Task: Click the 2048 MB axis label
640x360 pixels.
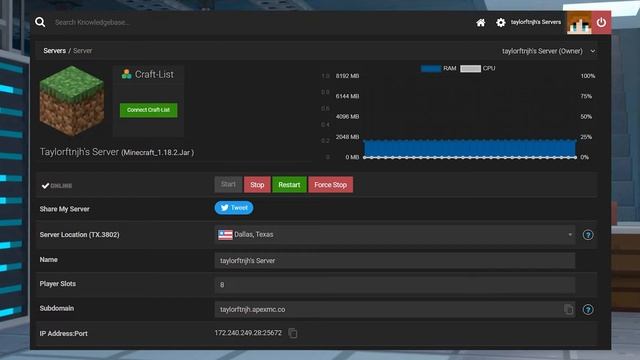Action: pos(347,137)
